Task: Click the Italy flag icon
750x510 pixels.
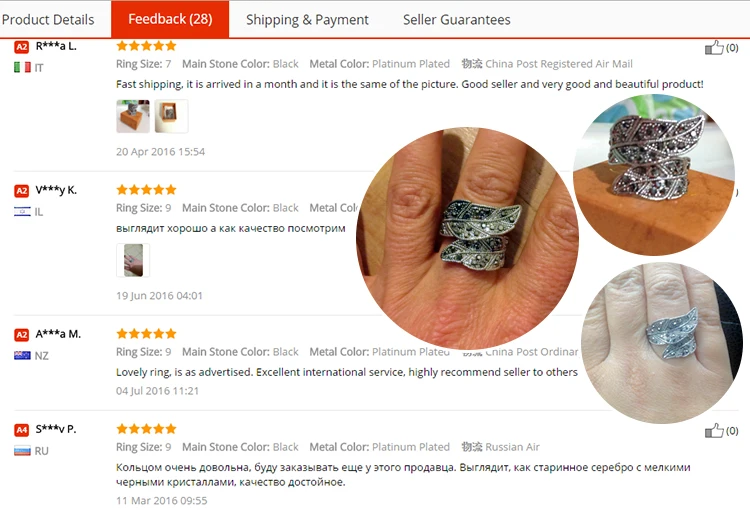Action: coord(22,67)
